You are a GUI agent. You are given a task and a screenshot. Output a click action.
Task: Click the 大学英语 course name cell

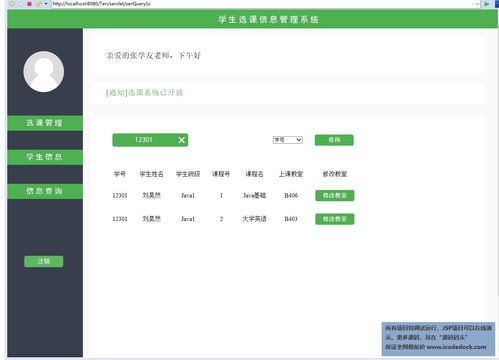click(x=254, y=219)
